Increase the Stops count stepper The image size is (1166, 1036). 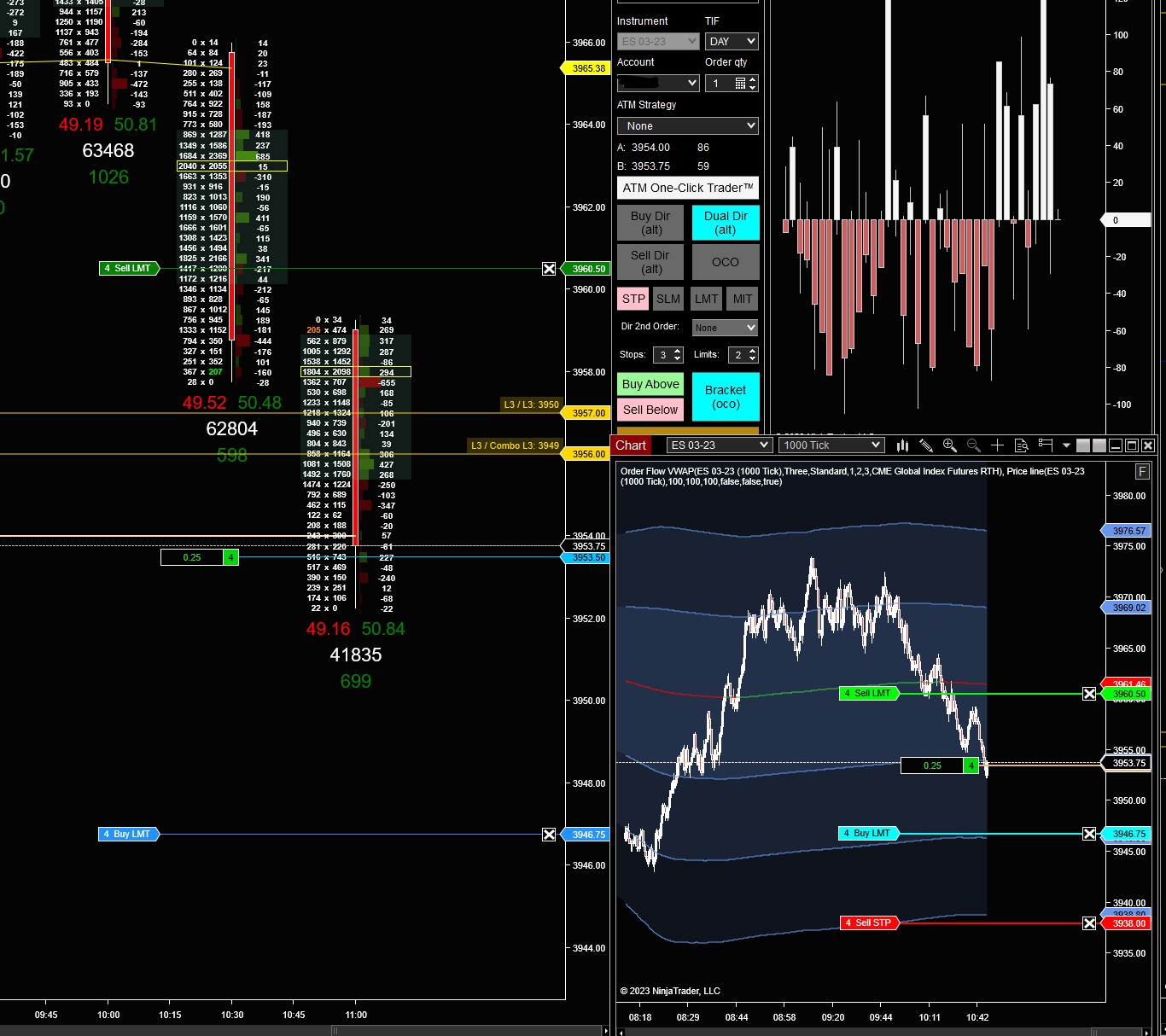(x=678, y=351)
